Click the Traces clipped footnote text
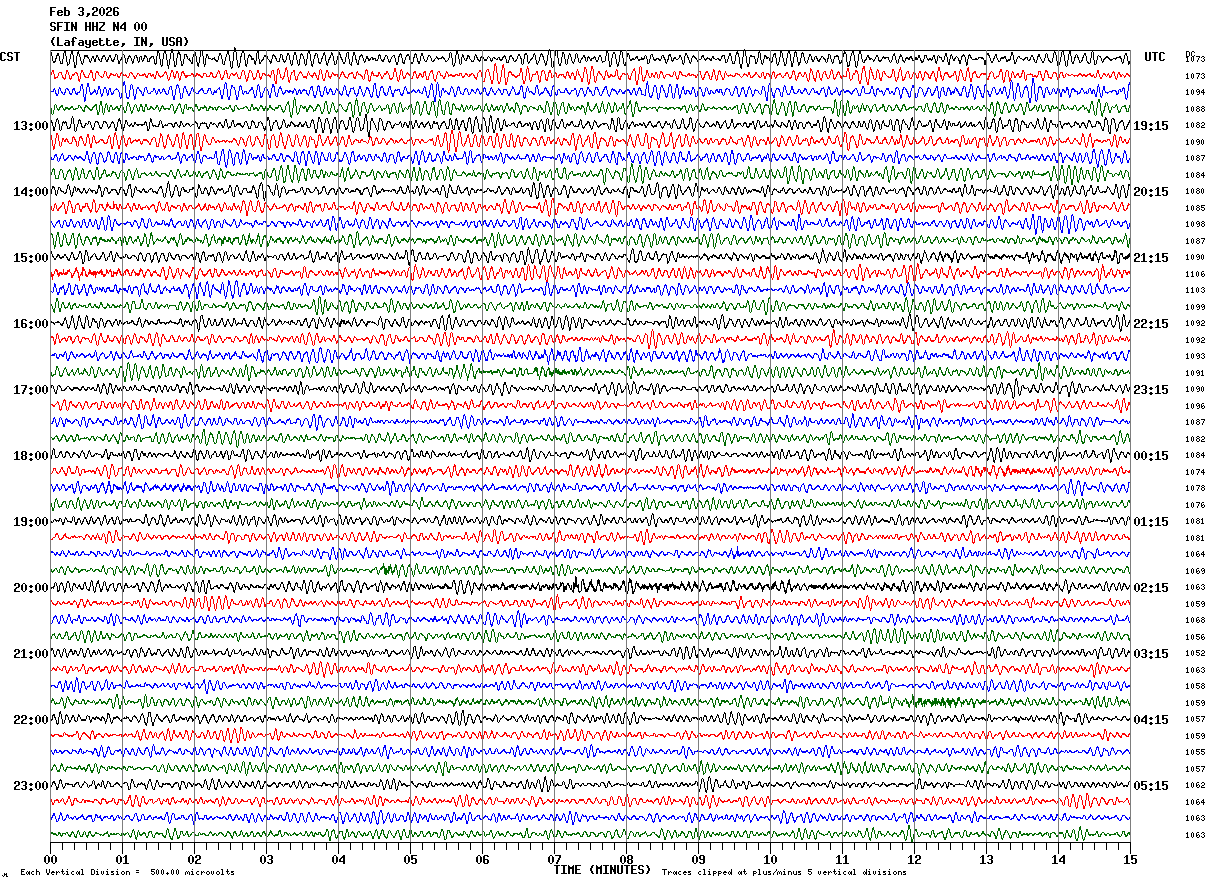The image size is (1210, 886). (784, 872)
